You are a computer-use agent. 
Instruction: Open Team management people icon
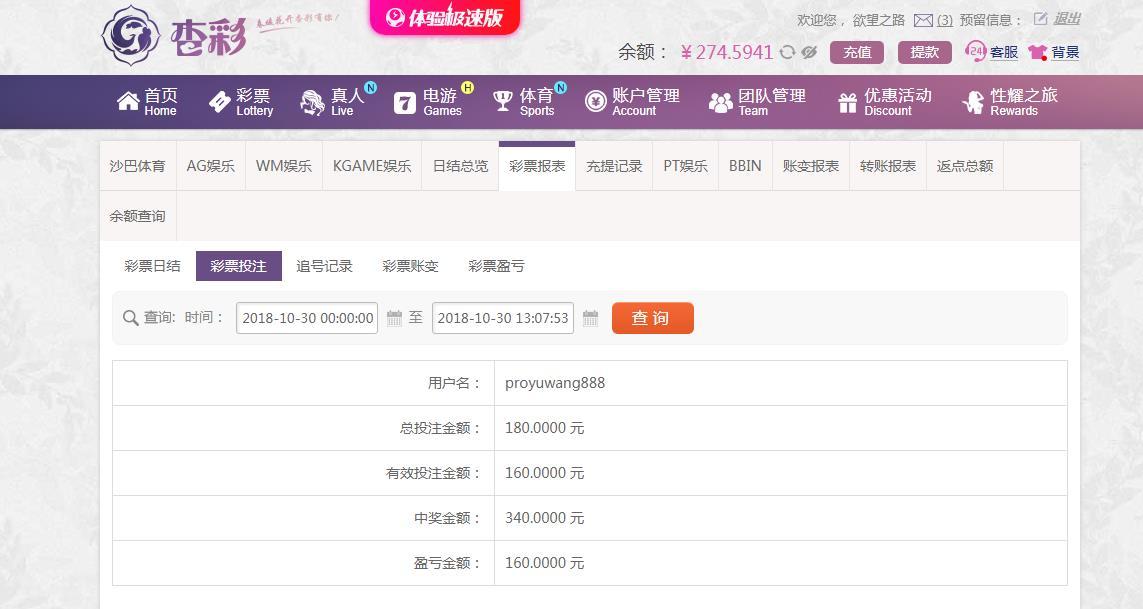point(720,102)
